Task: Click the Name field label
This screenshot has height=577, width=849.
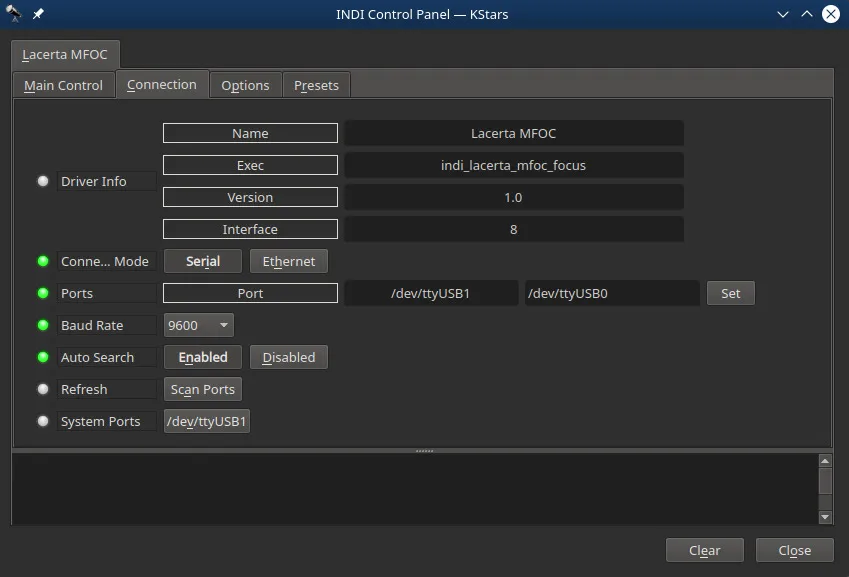Action: click(x=250, y=133)
